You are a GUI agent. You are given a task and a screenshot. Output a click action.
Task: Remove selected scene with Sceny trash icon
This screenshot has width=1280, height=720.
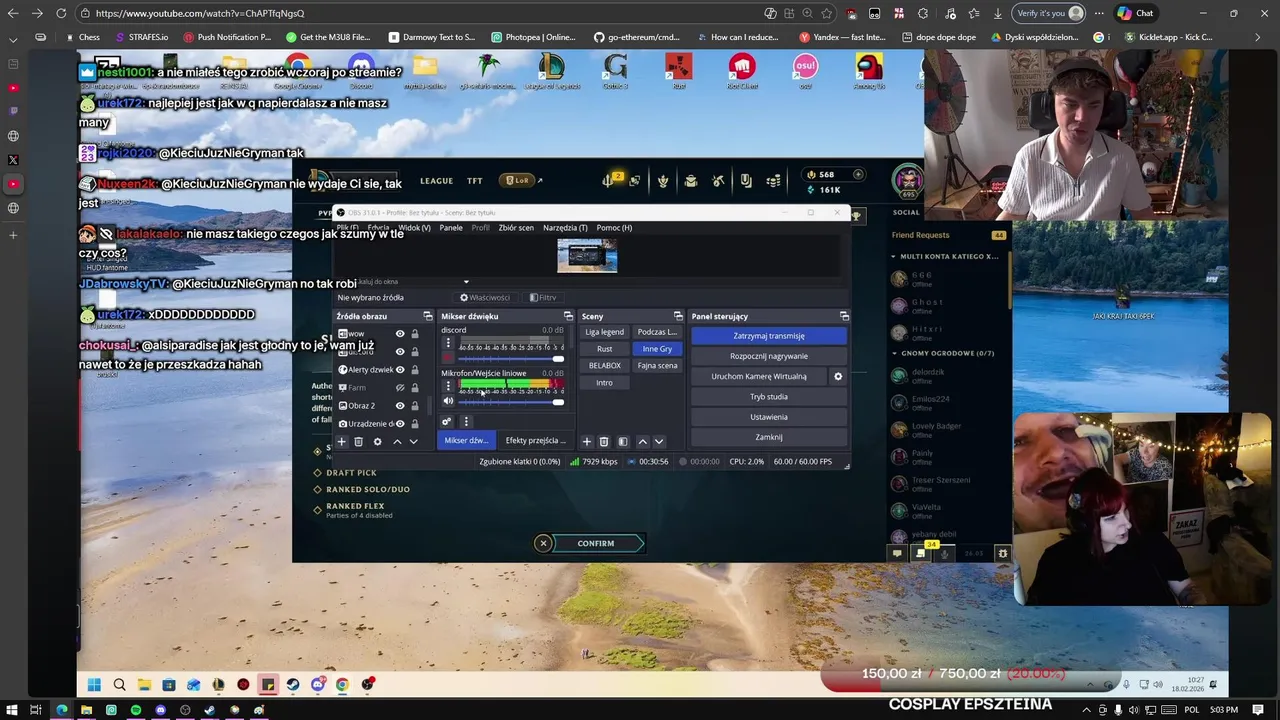point(604,442)
